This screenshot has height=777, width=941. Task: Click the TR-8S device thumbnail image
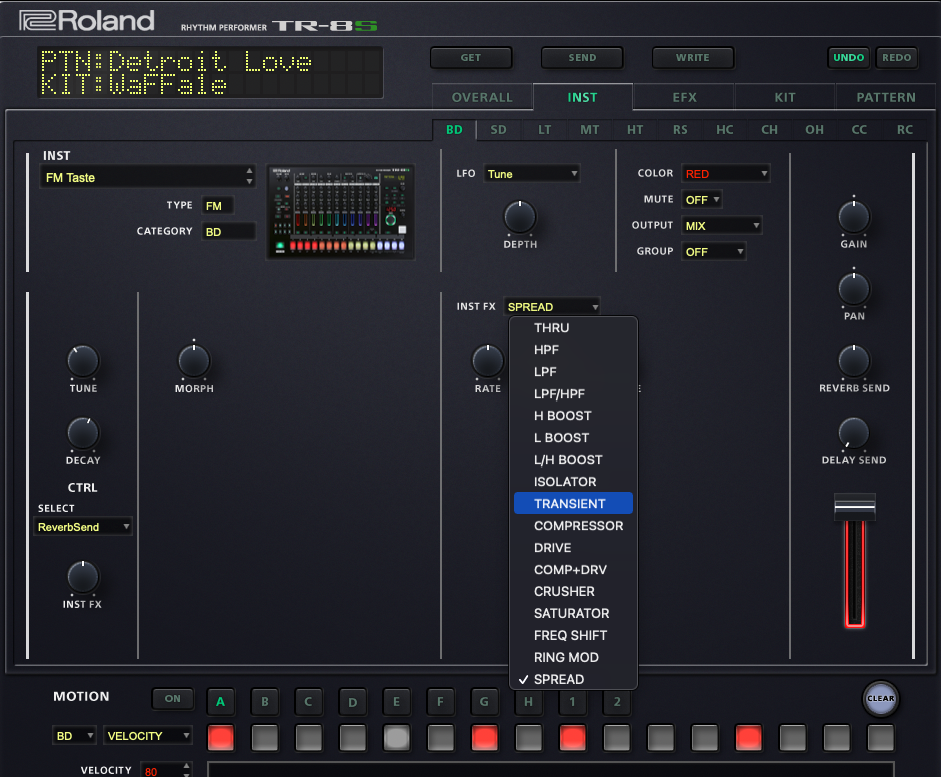(x=341, y=212)
